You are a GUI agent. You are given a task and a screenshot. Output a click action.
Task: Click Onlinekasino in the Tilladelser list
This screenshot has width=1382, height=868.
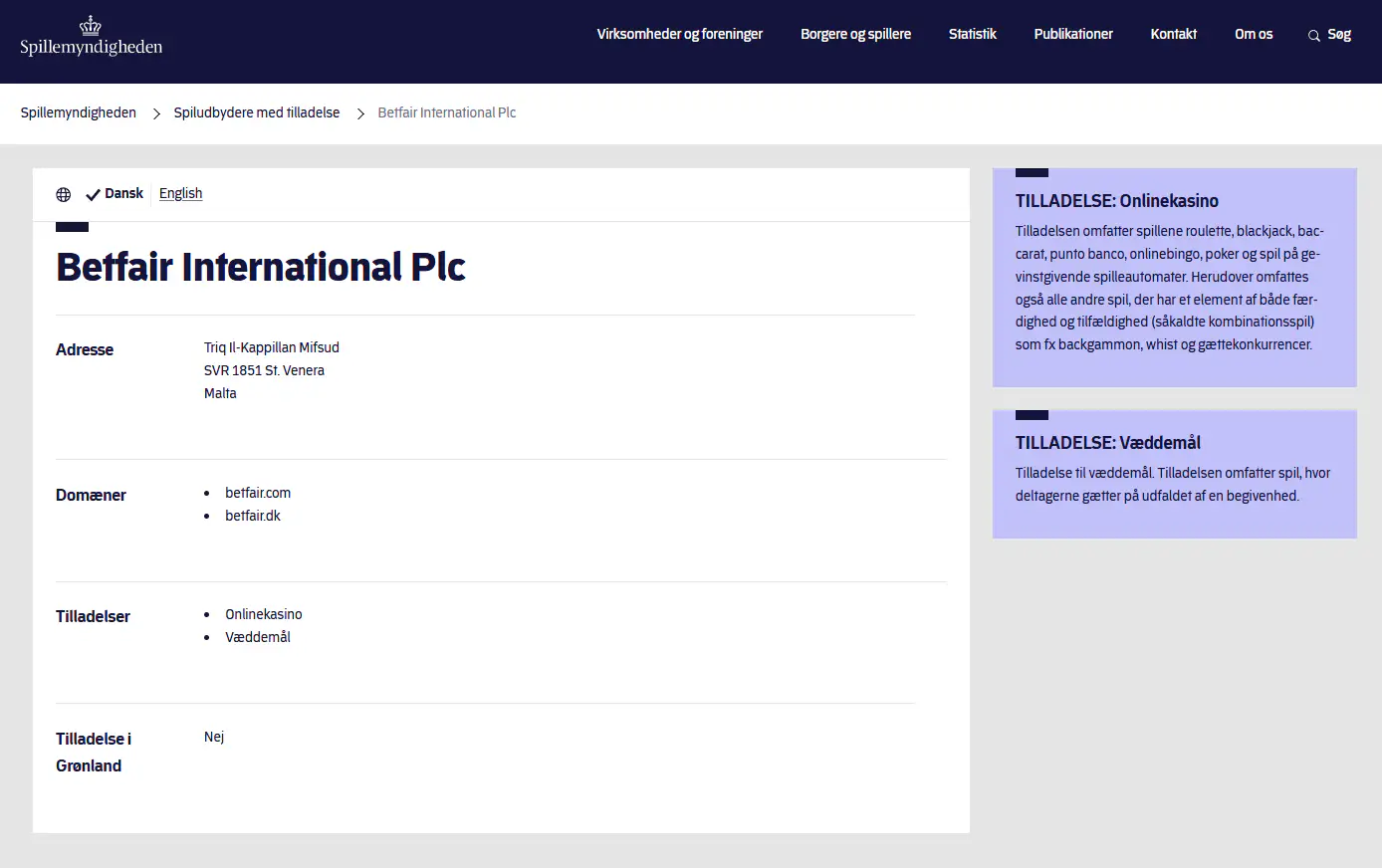(x=264, y=614)
